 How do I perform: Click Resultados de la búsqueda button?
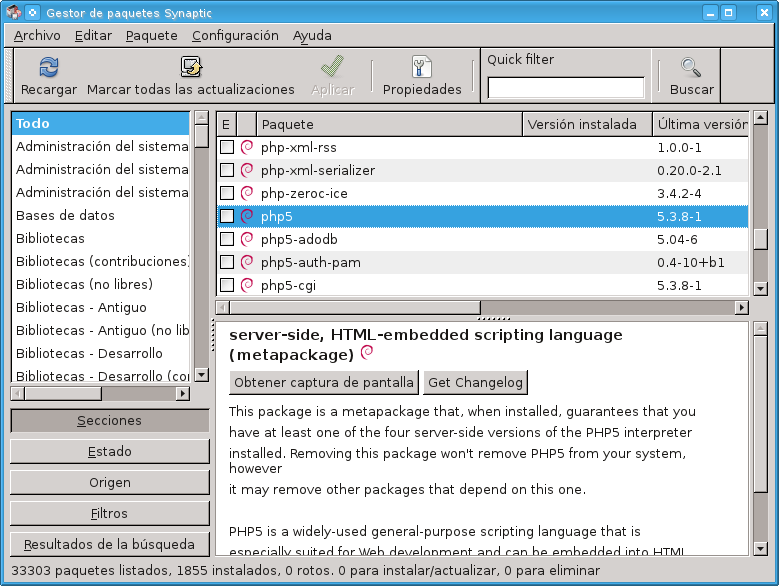tap(110, 544)
